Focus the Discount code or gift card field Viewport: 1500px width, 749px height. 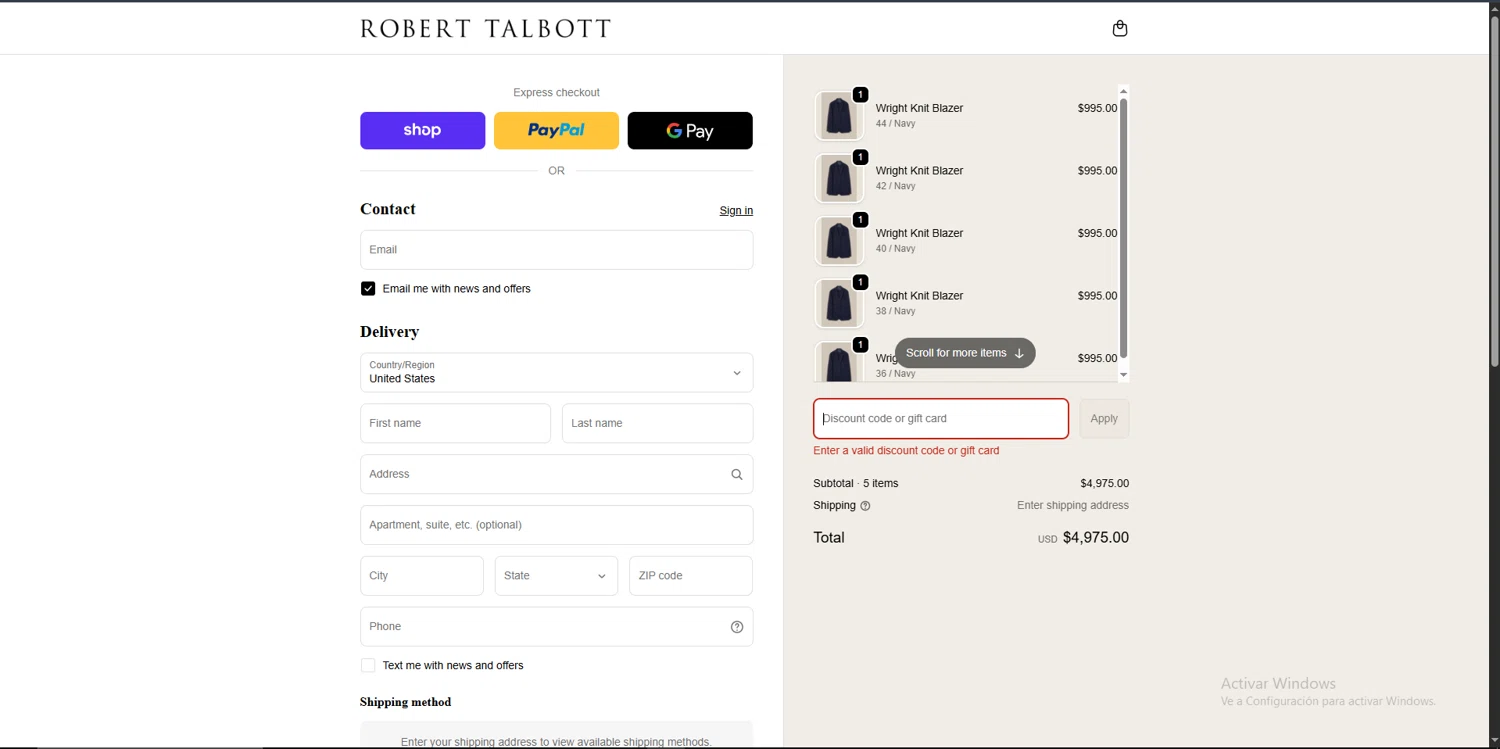coord(940,419)
